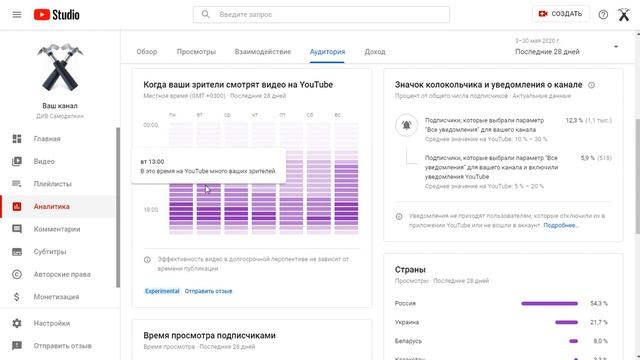640x360 pixels.
Task: Click the Время просмотра подписчиками heading
Action: (x=209, y=335)
